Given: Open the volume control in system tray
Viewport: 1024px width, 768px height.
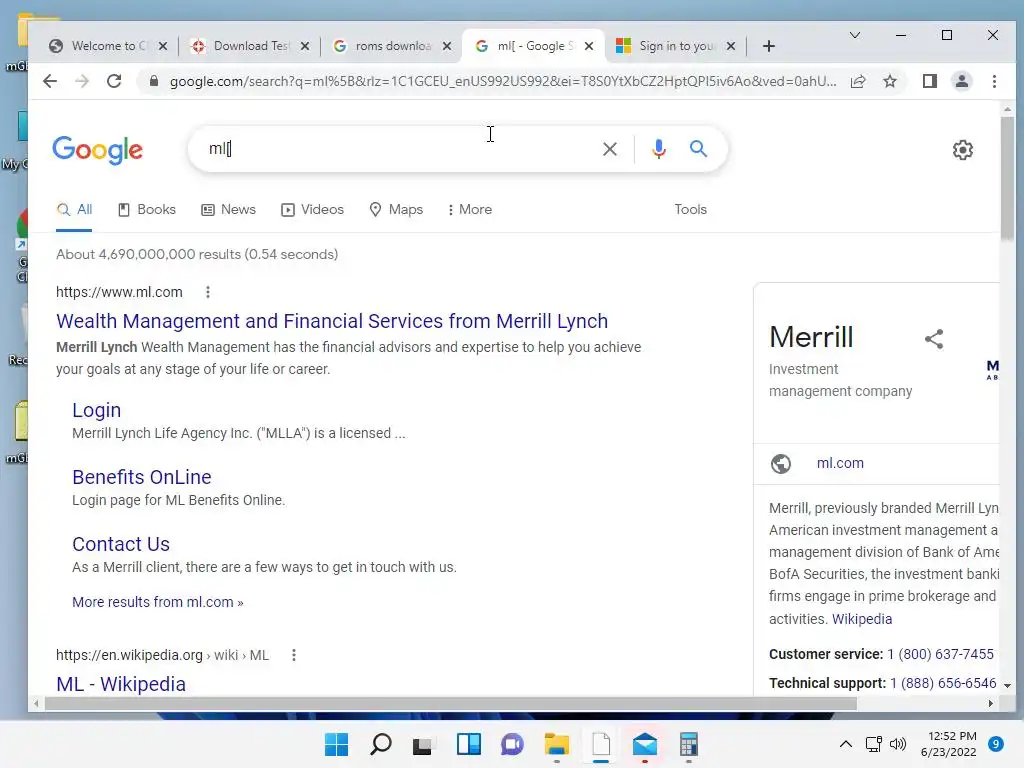Looking at the screenshot, I should (x=898, y=744).
